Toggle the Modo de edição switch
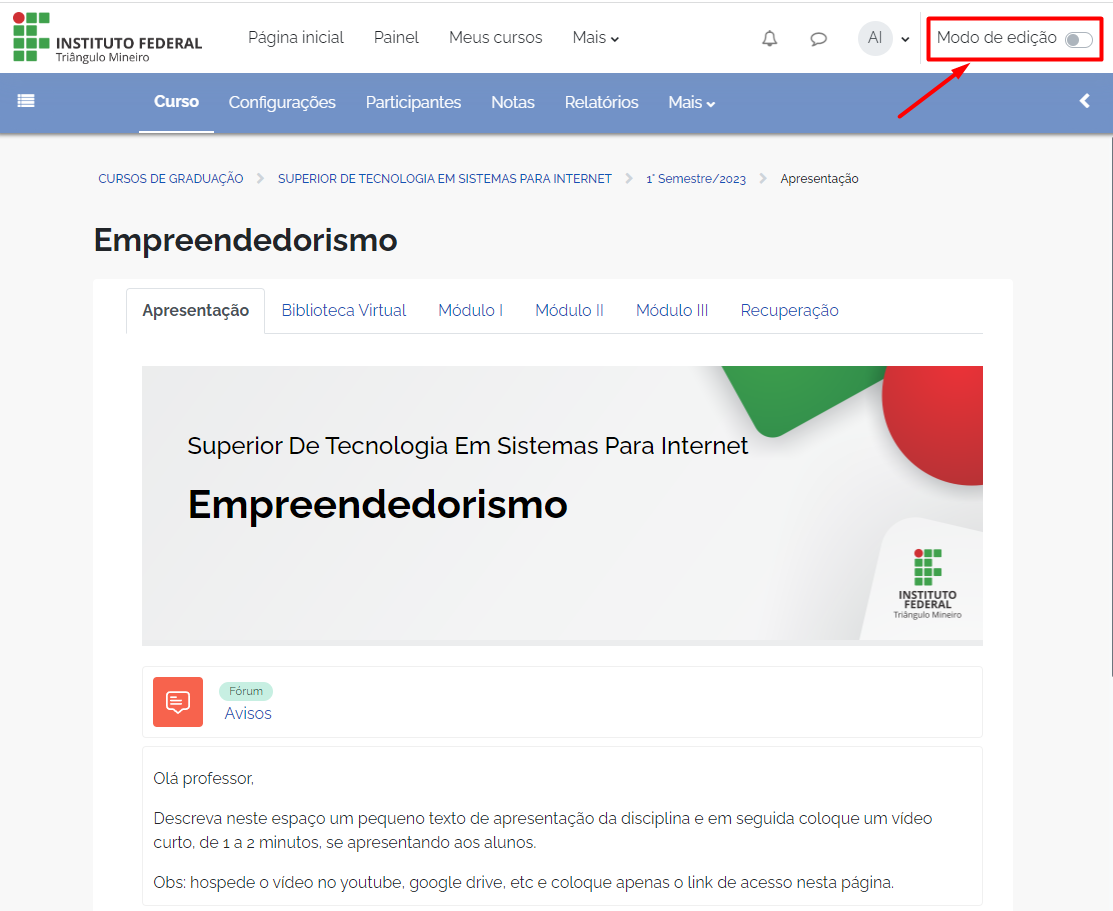 click(1078, 39)
